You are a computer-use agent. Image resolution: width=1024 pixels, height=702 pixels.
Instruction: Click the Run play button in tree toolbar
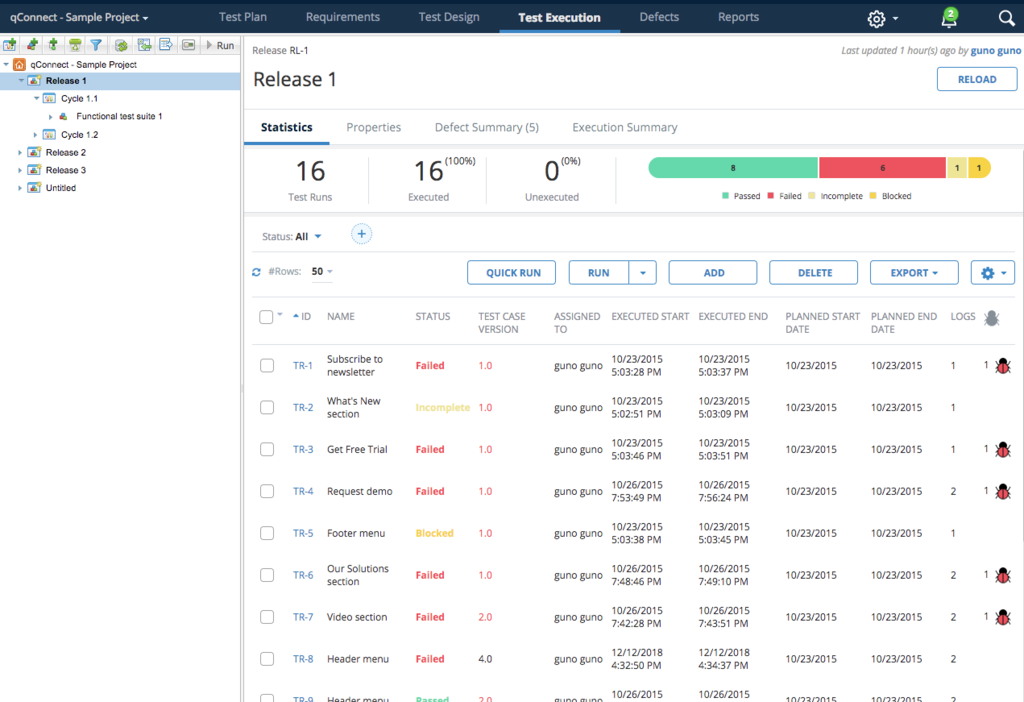click(220, 45)
